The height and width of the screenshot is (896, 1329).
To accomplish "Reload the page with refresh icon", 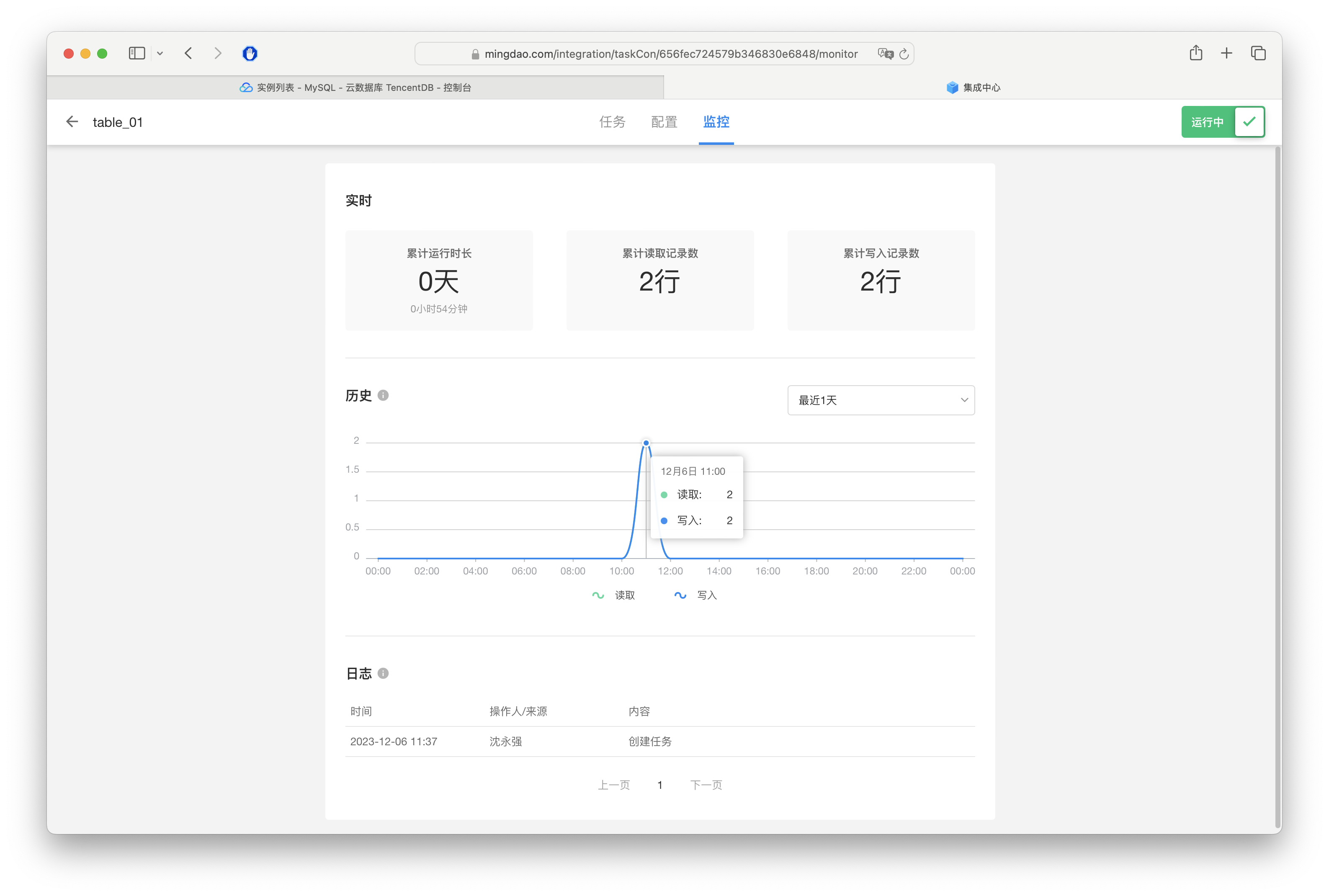I will pos(904,54).
